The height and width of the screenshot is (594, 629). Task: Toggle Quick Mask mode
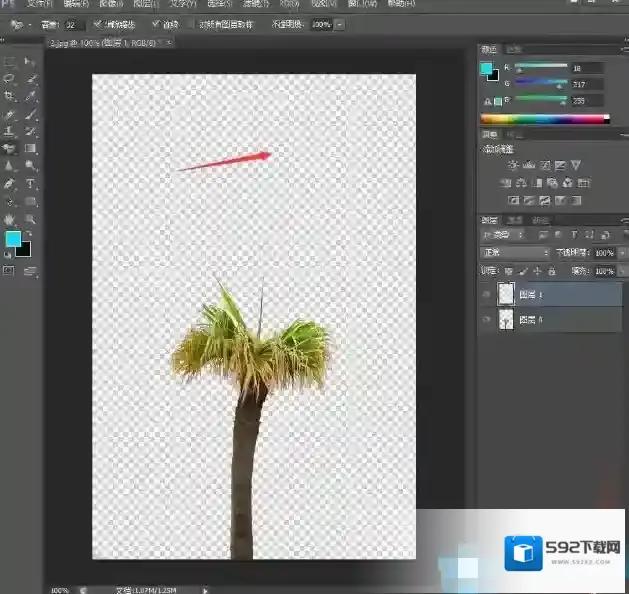[8, 271]
